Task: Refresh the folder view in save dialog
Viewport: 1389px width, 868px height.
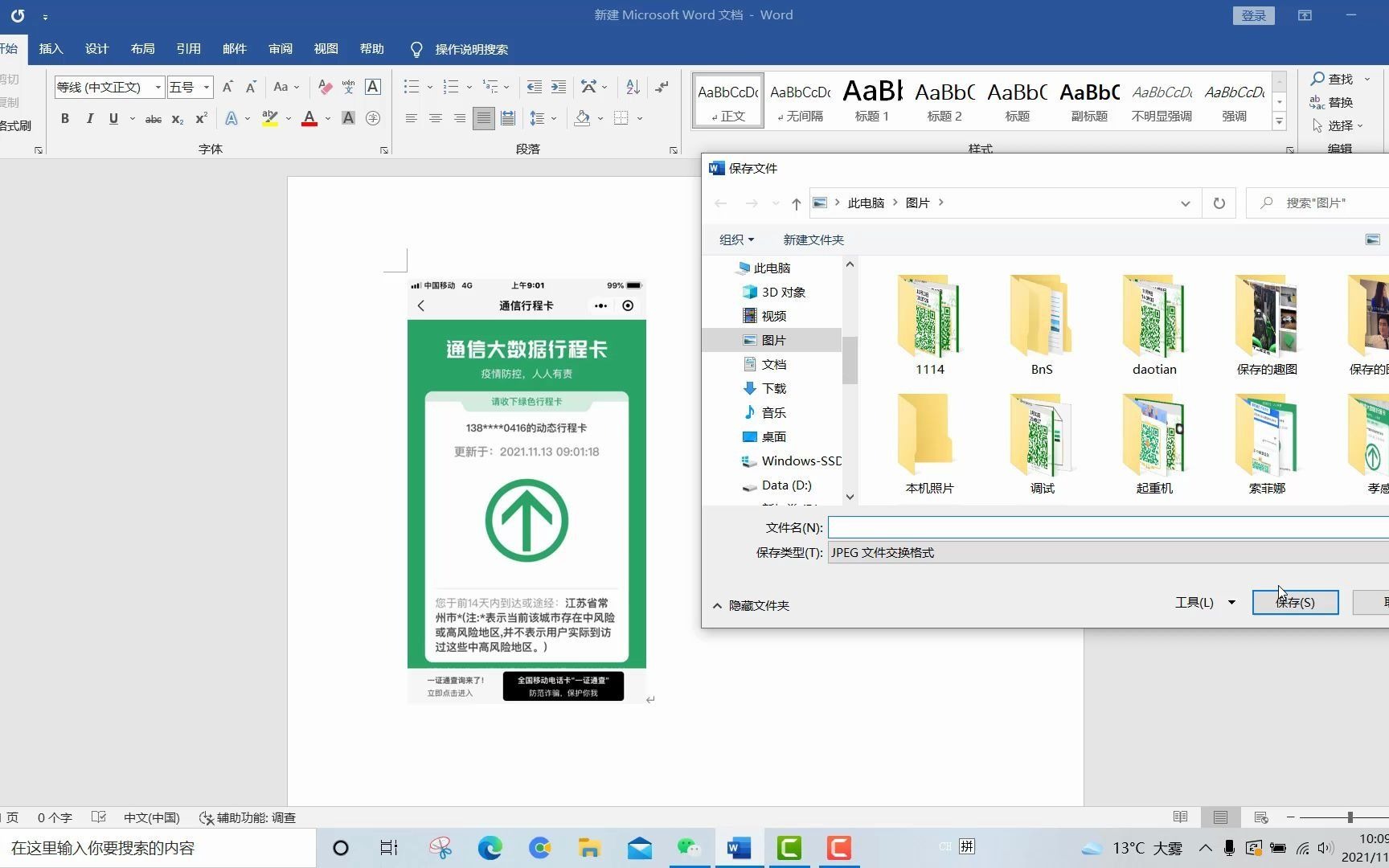Action: [x=1219, y=203]
